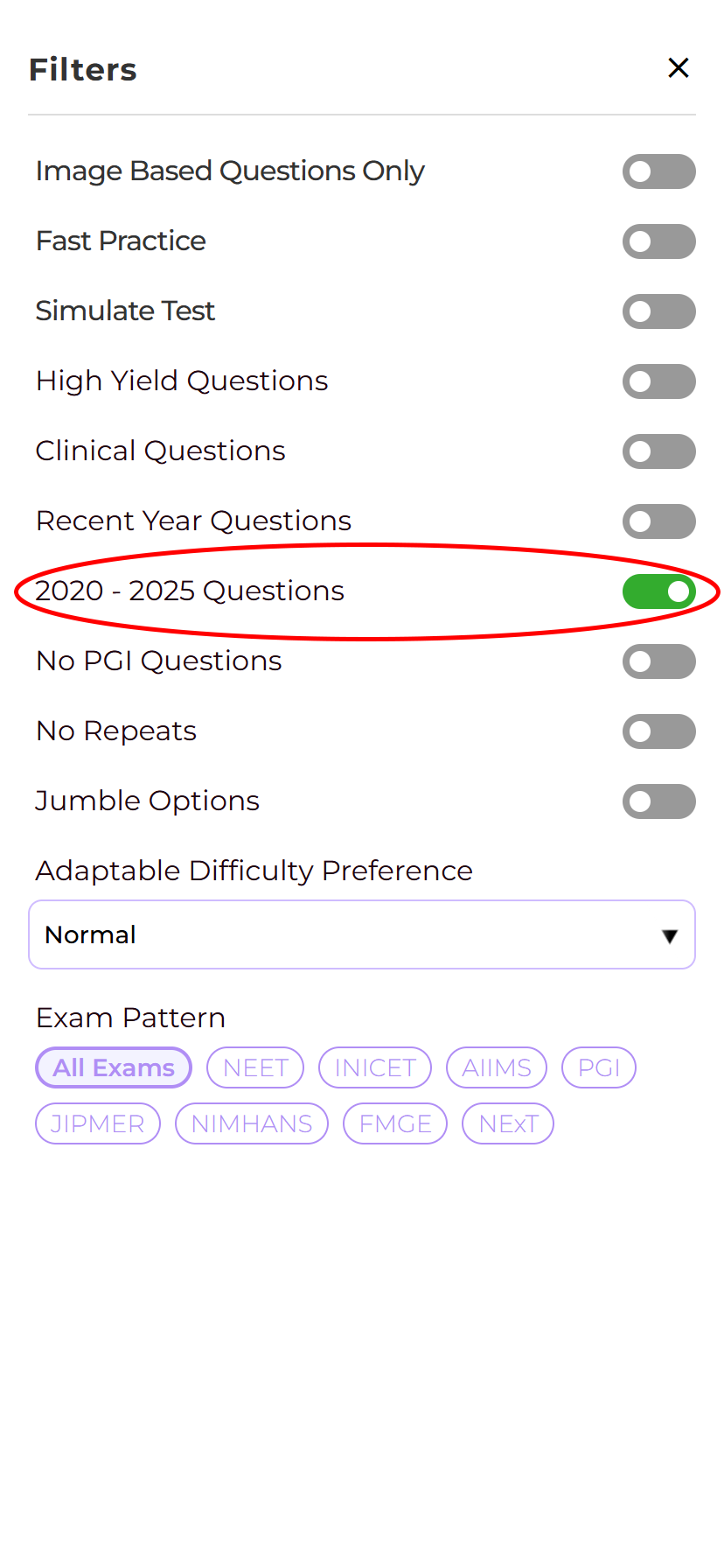Switch on Recent Year Questions
The image size is (724, 1568).
(x=658, y=521)
